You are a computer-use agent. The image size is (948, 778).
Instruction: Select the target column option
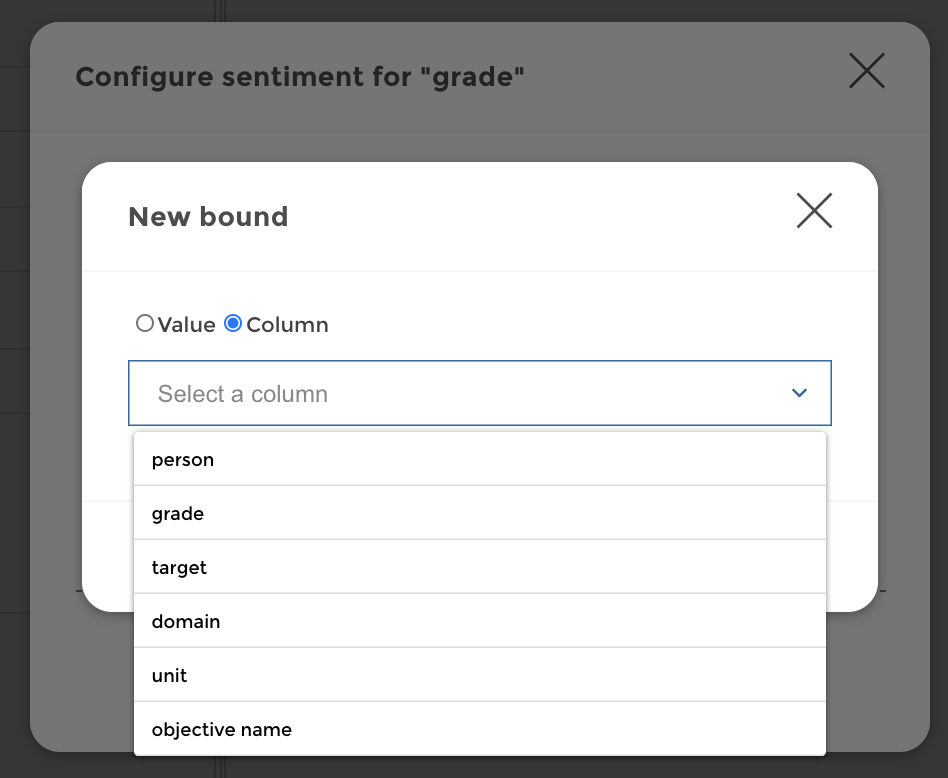coord(179,567)
